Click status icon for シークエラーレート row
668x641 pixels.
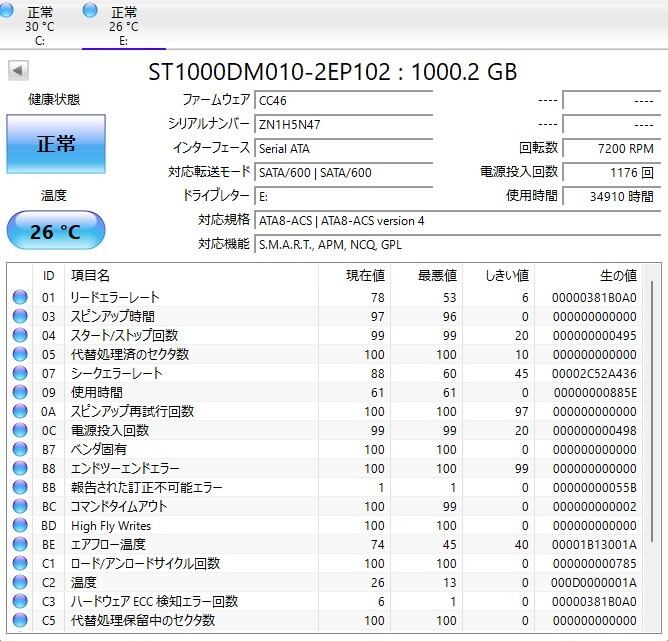coord(20,374)
